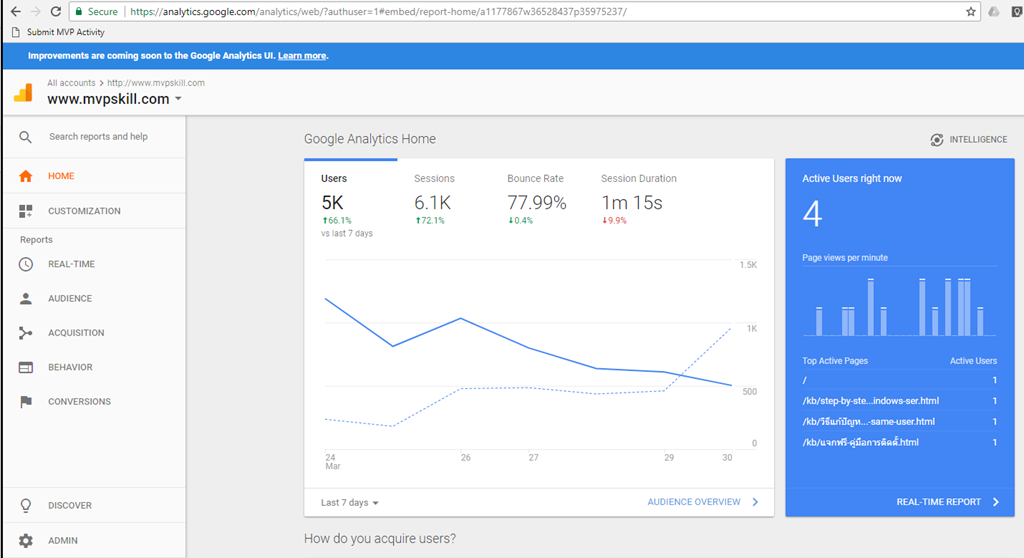The image size is (1024, 558).
Task: Click the Submit MVP Activity bookmark
Action: tap(58, 32)
